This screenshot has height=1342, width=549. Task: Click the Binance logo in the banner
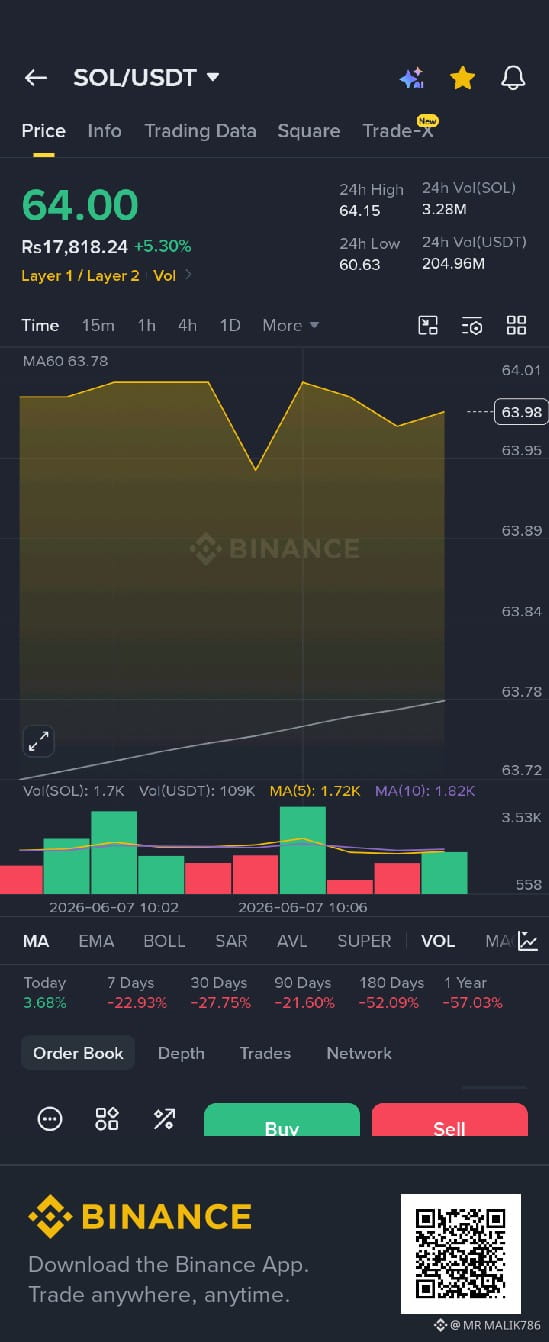(x=140, y=1217)
